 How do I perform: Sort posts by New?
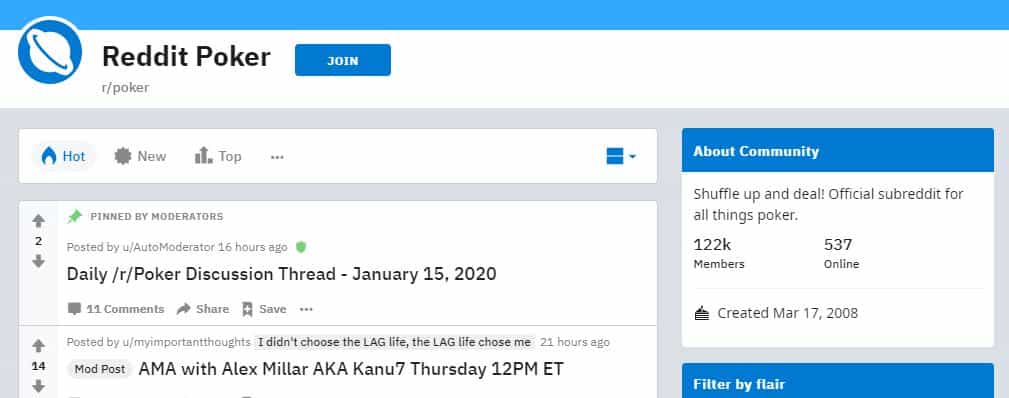point(140,156)
